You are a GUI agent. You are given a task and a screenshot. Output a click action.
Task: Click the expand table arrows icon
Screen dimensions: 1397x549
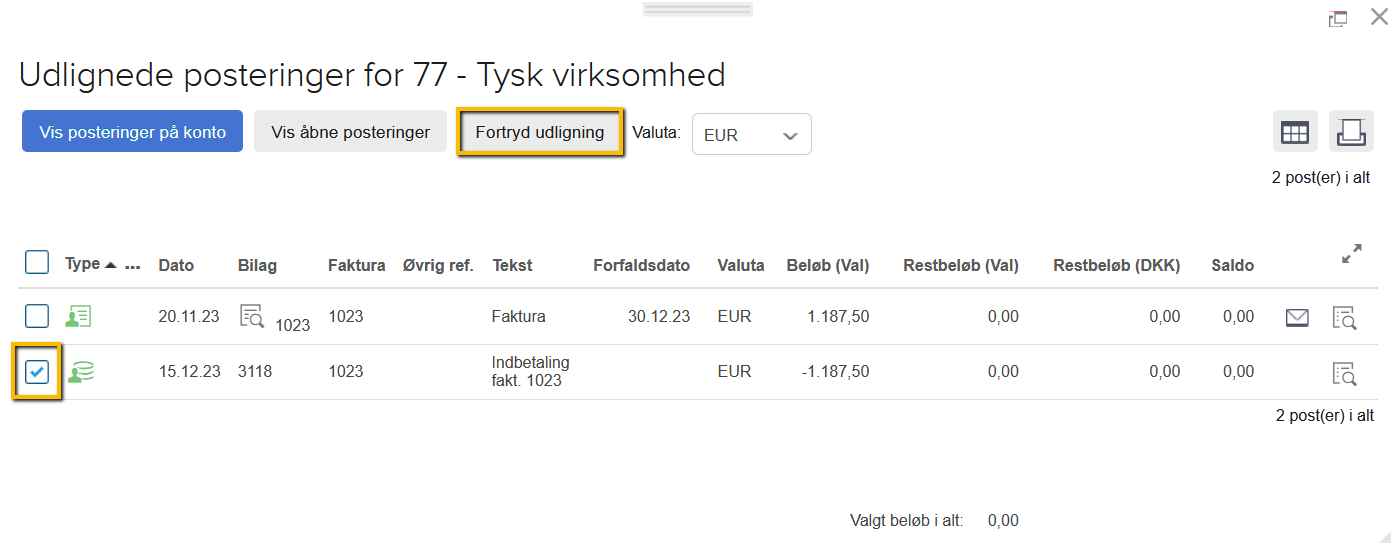pos(1351,254)
